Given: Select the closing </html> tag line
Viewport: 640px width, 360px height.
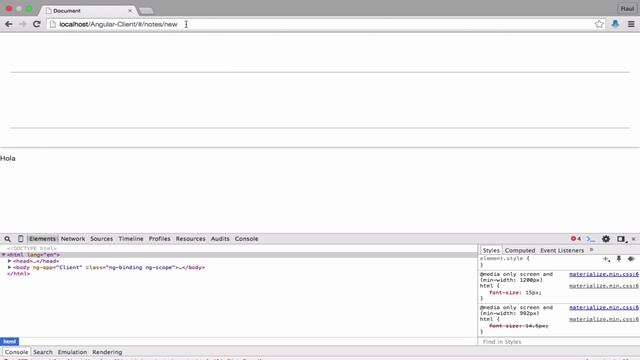Looking at the screenshot, I should pyautogui.click(x=18, y=274).
